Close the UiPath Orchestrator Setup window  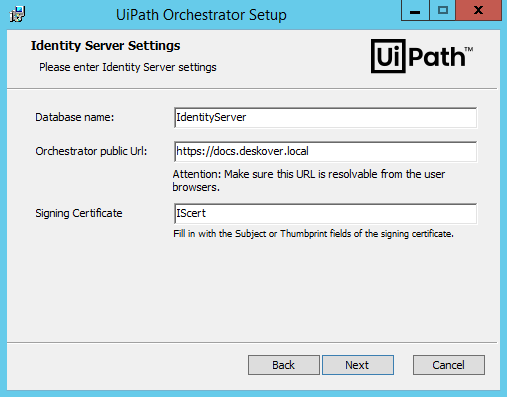coord(478,11)
